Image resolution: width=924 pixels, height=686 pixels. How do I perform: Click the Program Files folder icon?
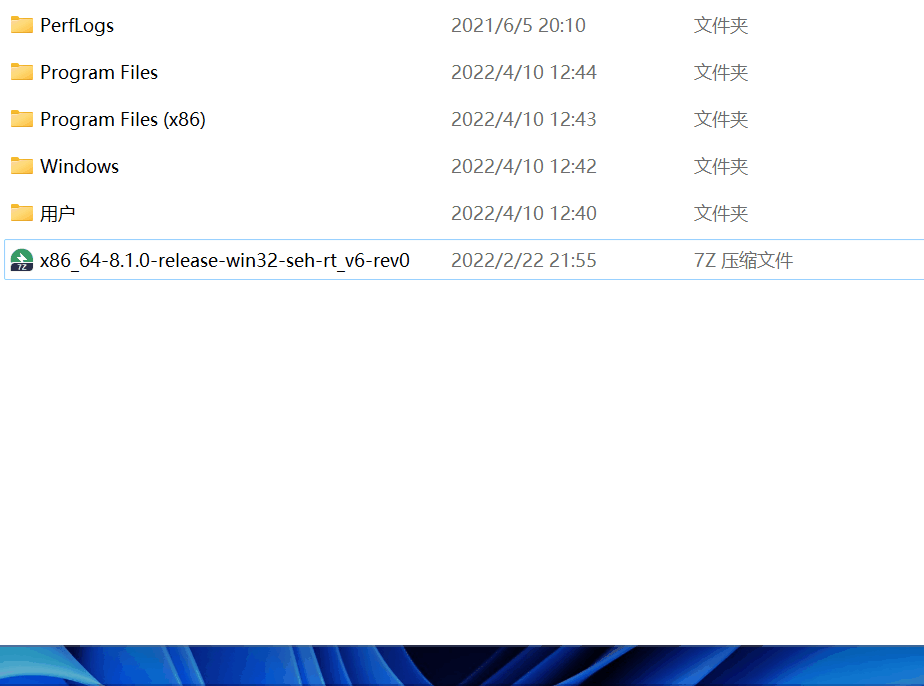pos(22,72)
